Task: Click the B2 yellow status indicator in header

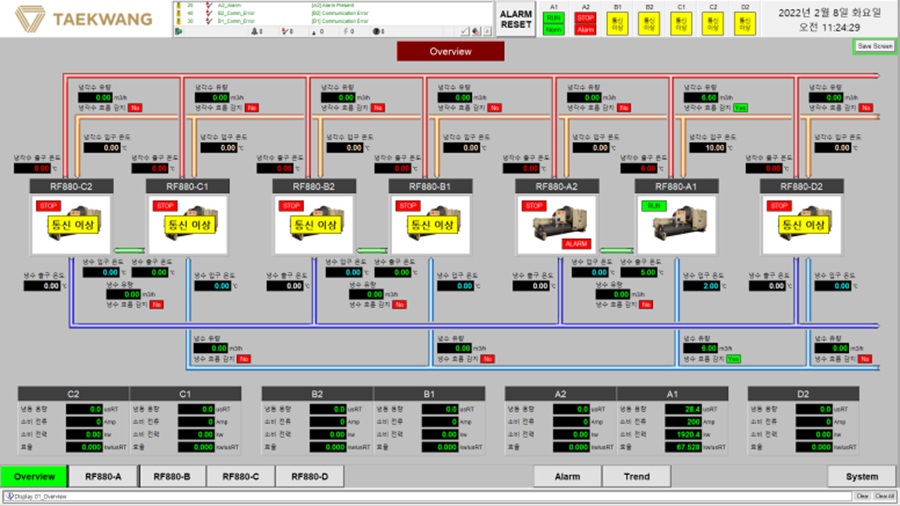Action: [649, 24]
